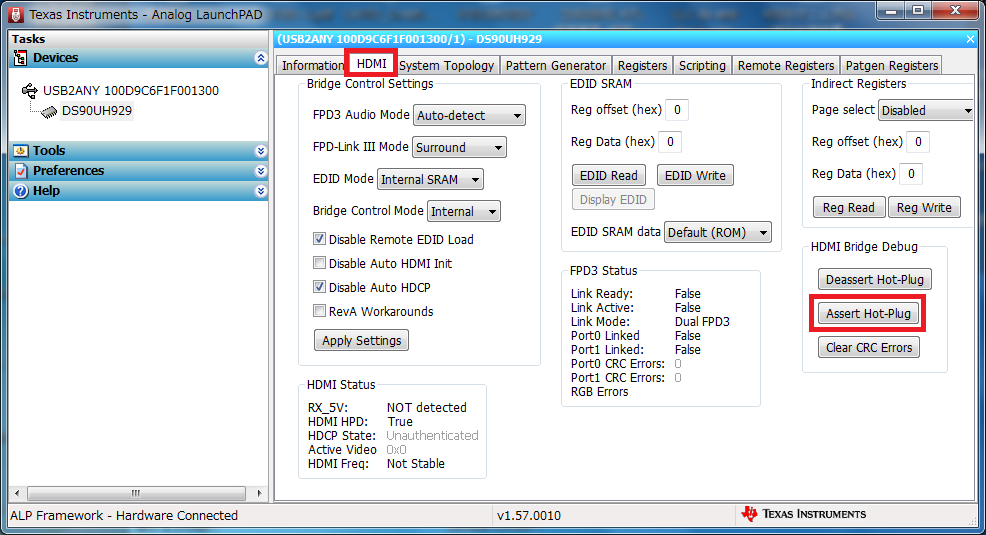Screen dimensions: 986x535
Task: Click the HDMI Freq Not Stable value
Action: (x=416, y=464)
